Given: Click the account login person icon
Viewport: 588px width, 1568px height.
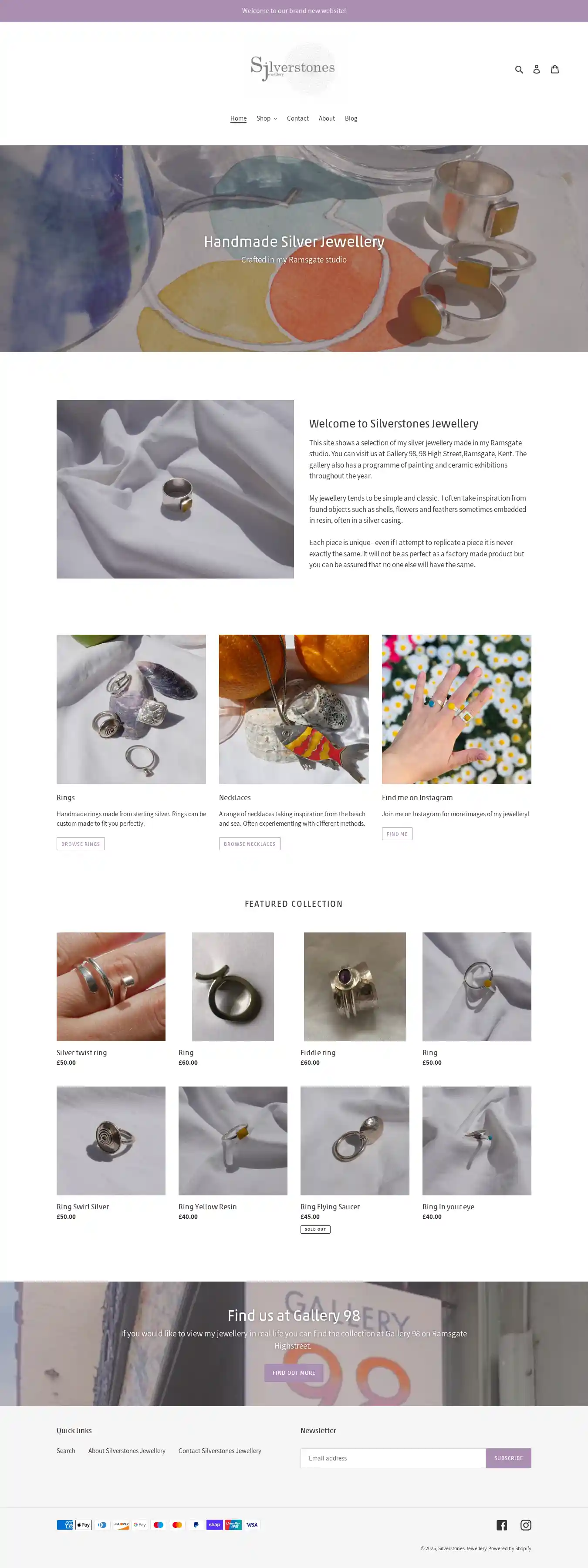Looking at the screenshot, I should coord(536,69).
